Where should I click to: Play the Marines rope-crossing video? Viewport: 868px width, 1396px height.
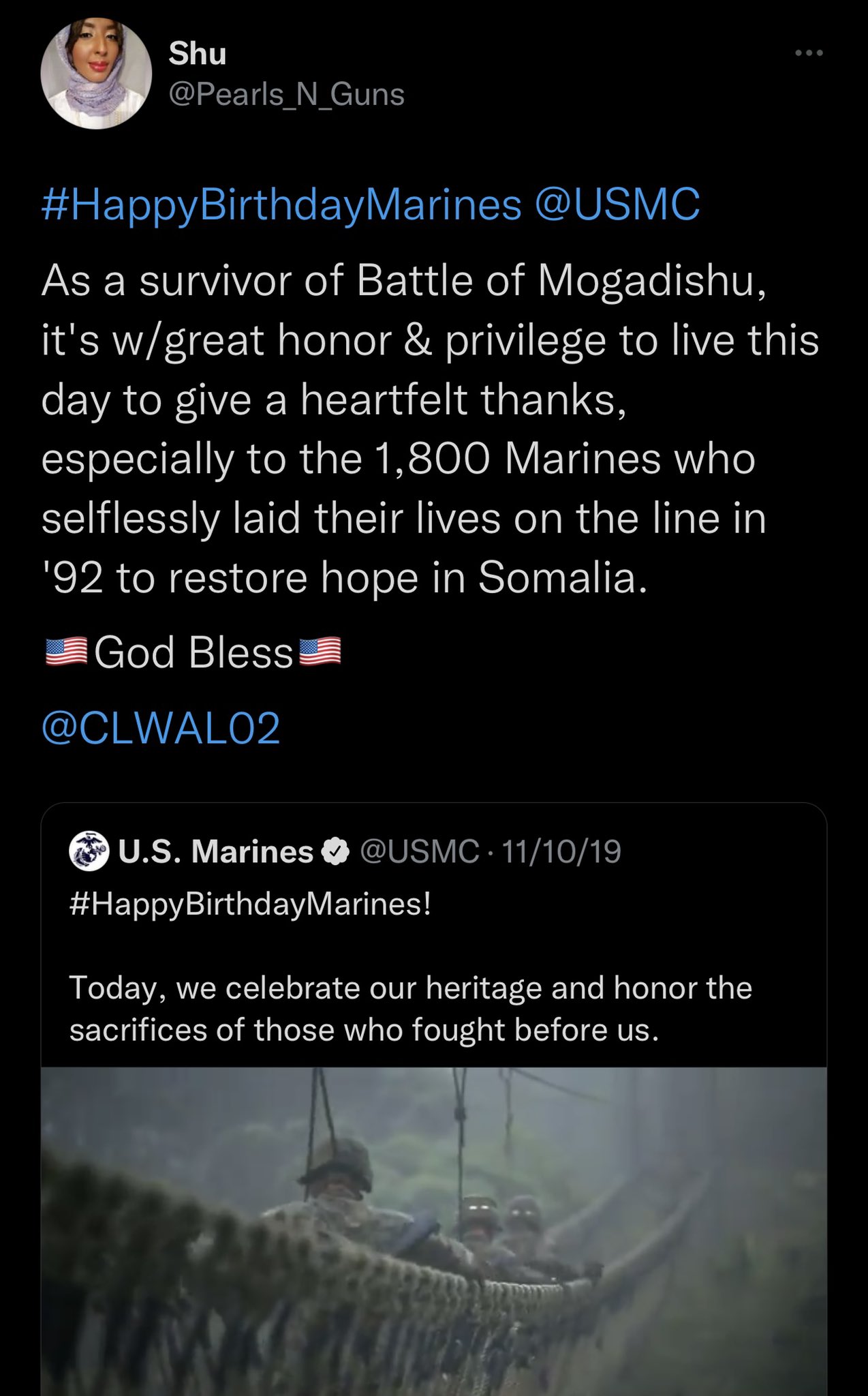434,1231
